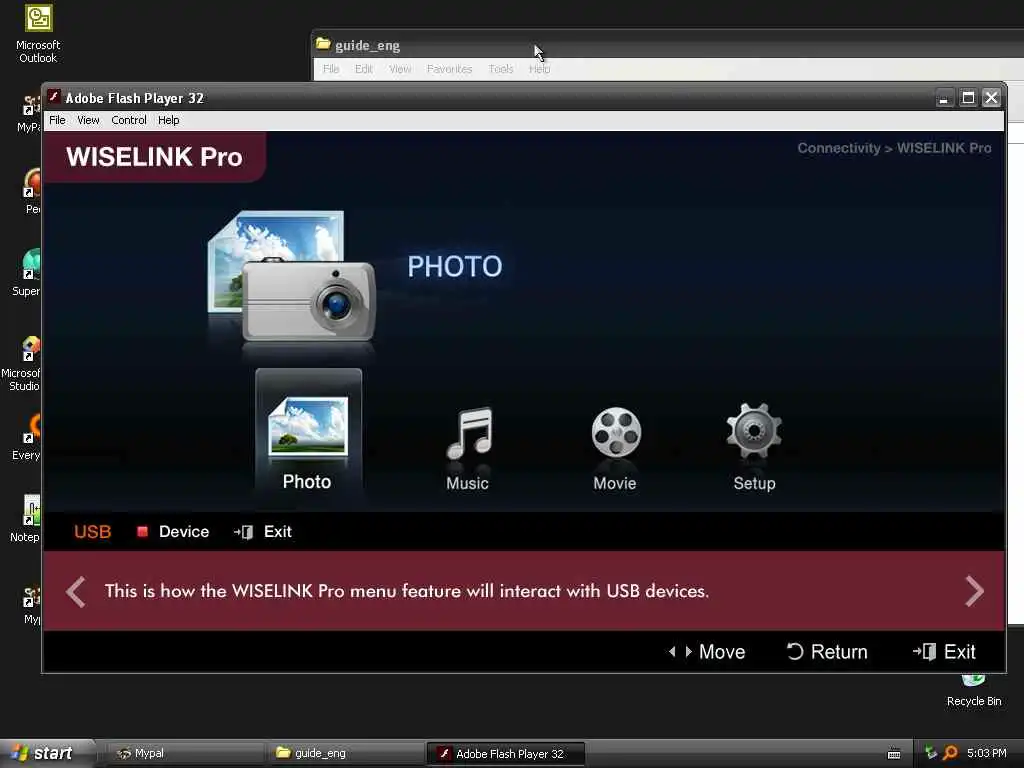Click the keyboard icon in taskbar
Screen dimensions: 1024x768
click(894, 754)
